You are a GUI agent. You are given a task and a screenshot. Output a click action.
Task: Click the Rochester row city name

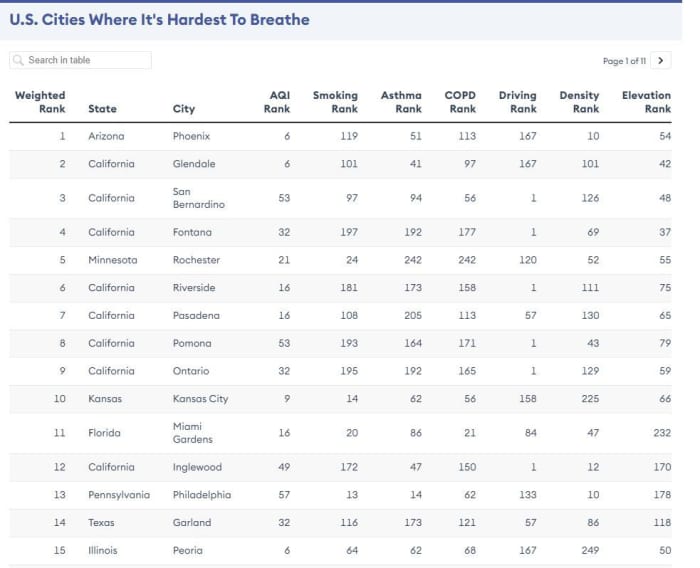[196, 260]
